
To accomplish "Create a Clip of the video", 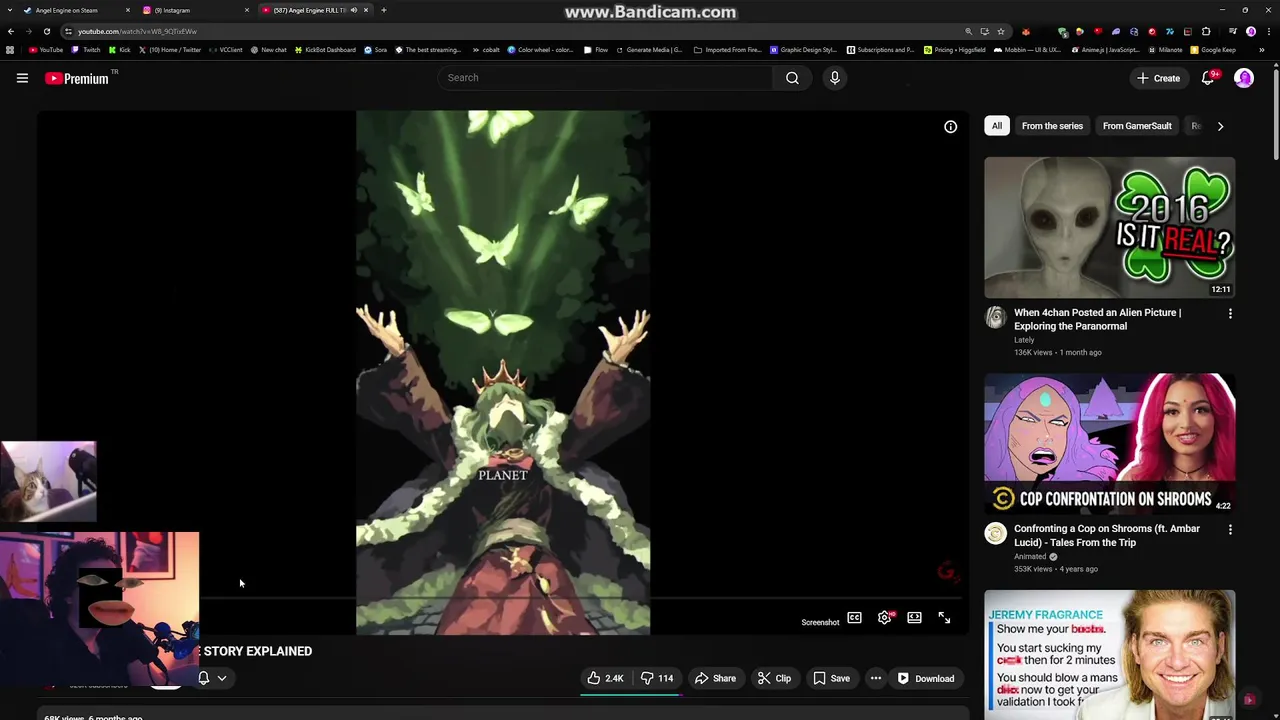I will (x=774, y=678).
